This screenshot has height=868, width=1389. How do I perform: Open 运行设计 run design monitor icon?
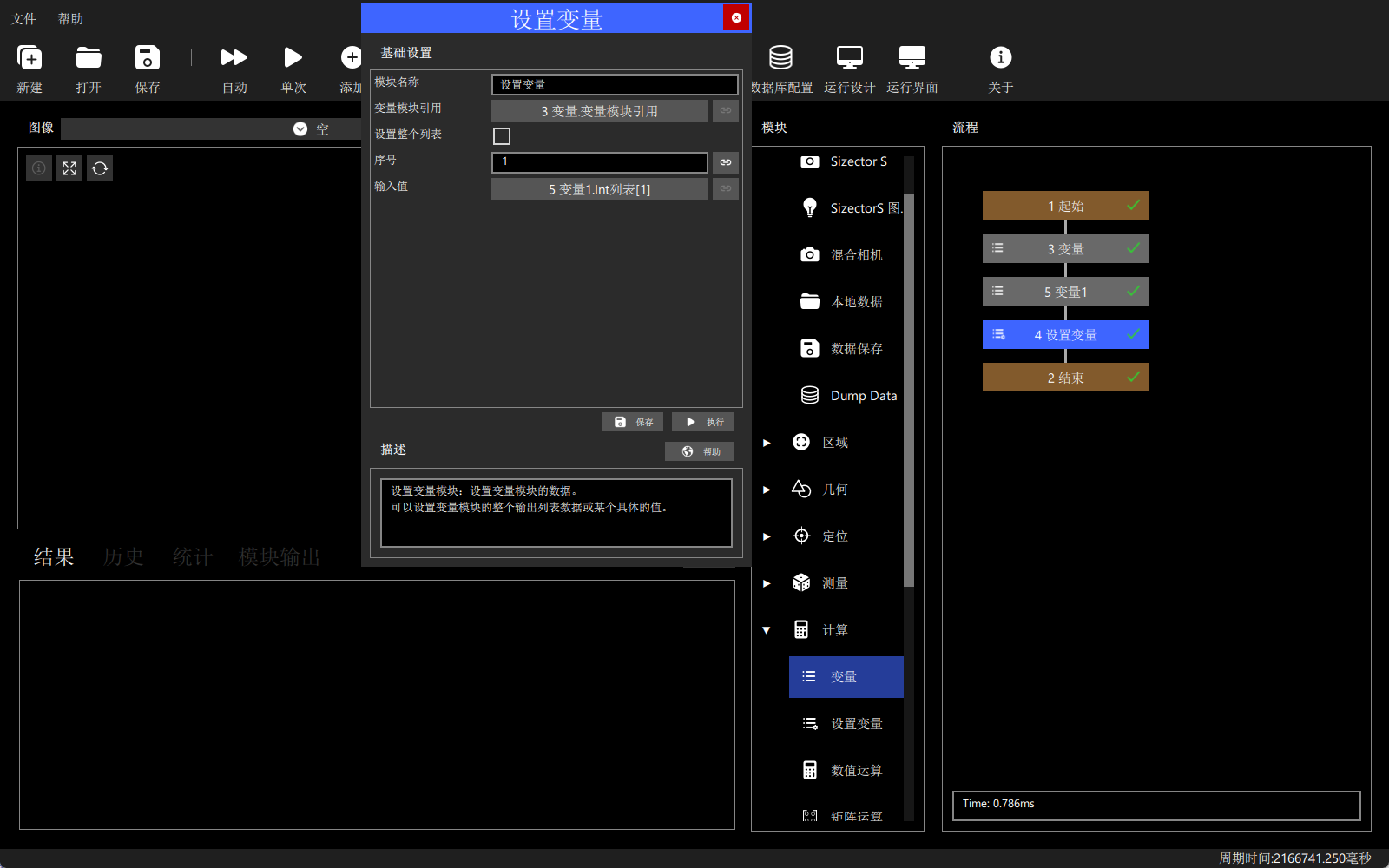click(x=849, y=57)
